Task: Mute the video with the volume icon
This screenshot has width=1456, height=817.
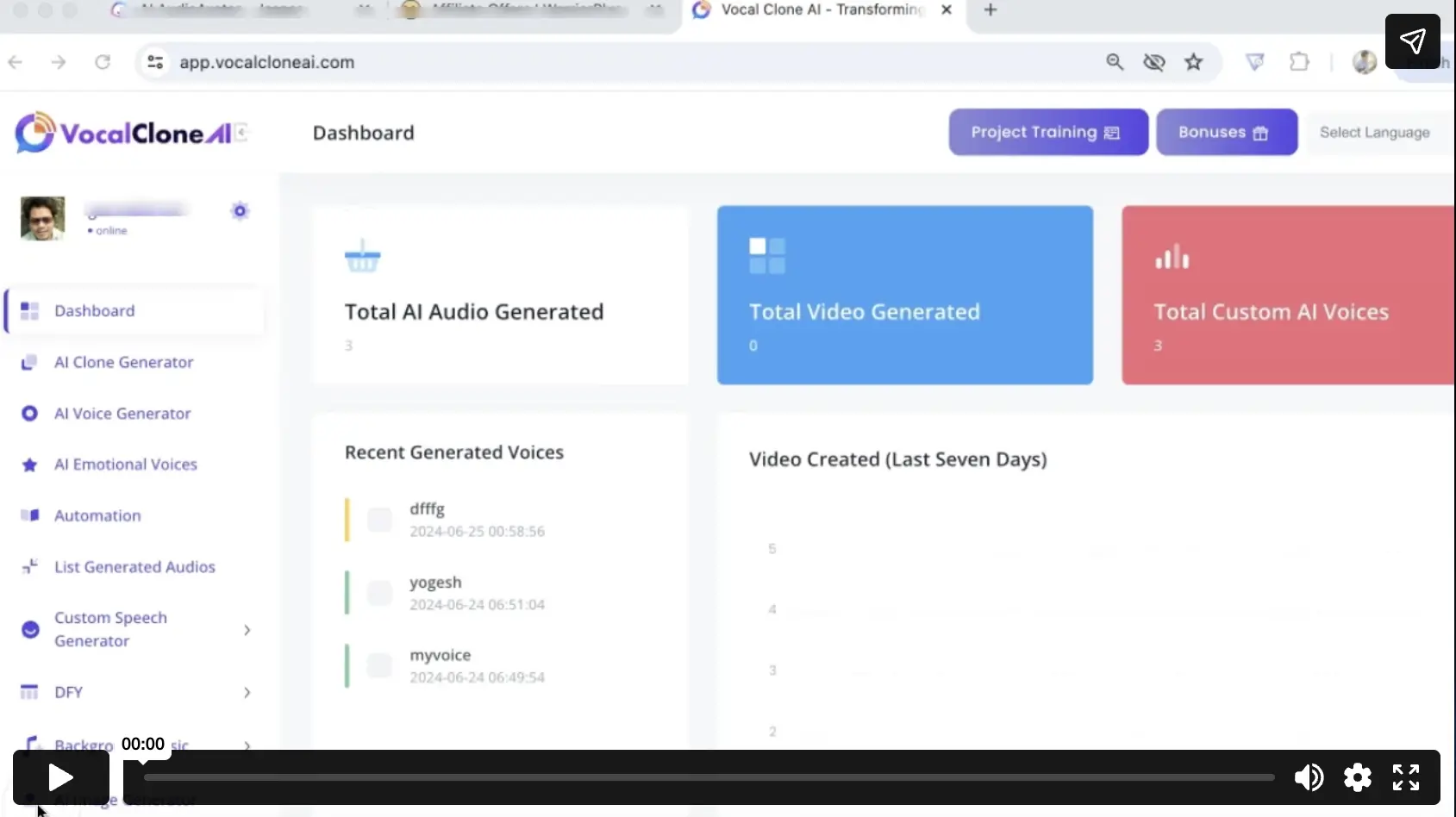Action: (1309, 777)
